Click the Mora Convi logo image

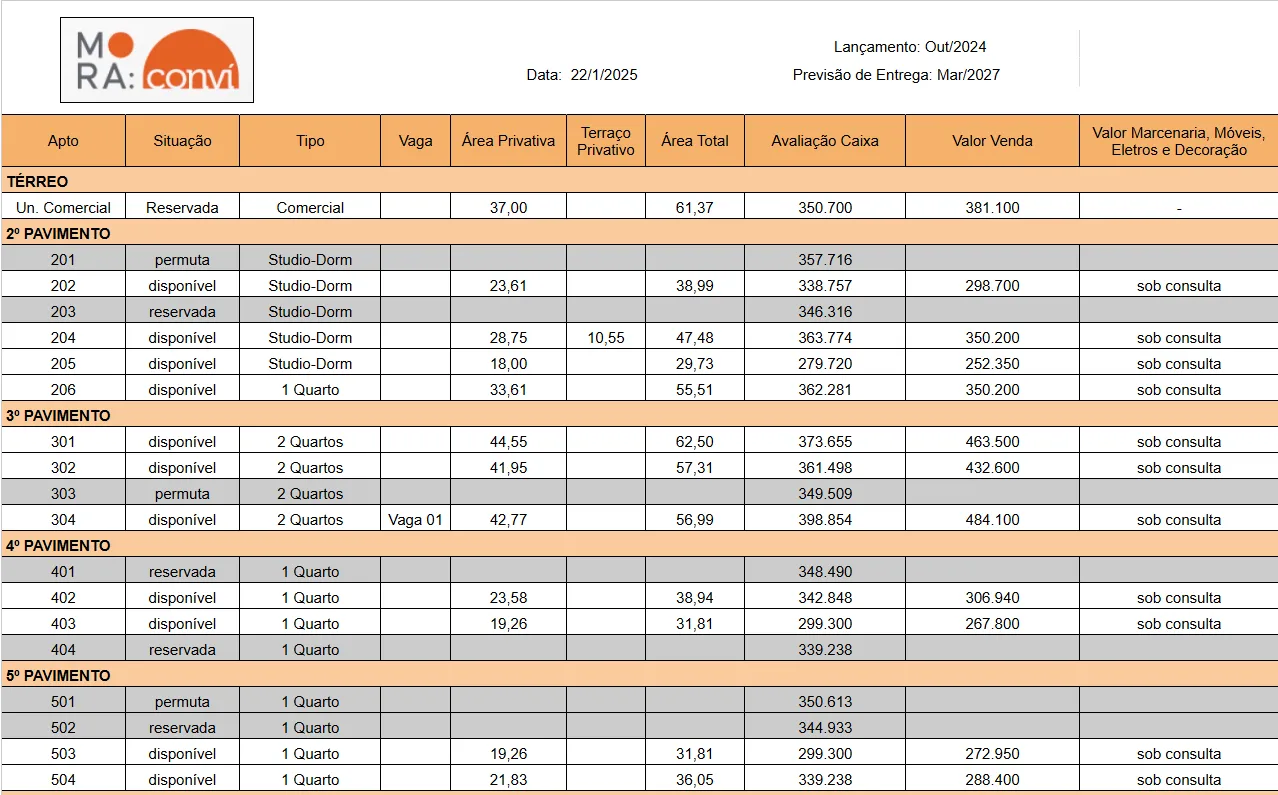point(157,60)
